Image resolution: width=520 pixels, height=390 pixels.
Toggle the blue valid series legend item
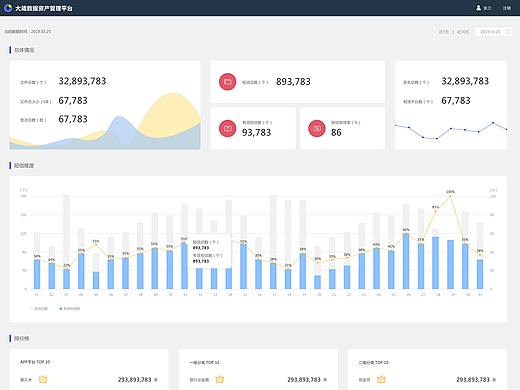70,309
